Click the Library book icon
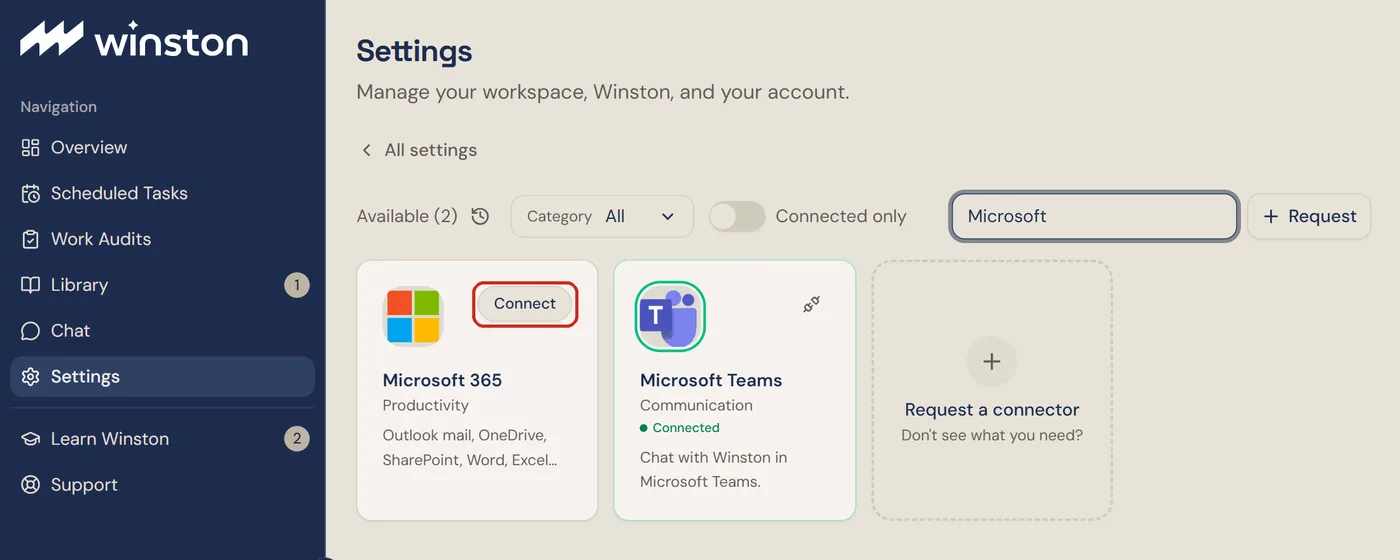Viewport: 1400px width, 560px height. click(x=30, y=285)
